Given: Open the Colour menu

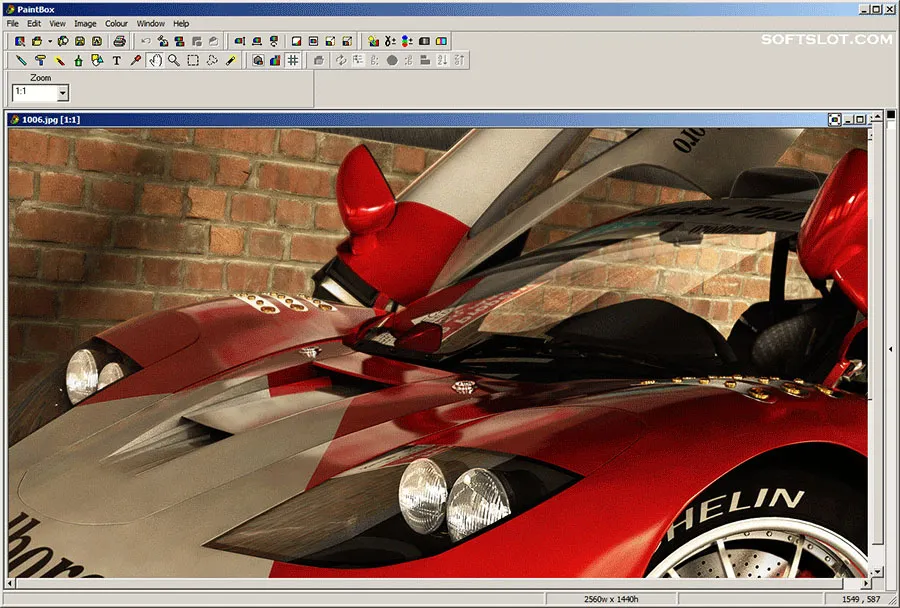Looking at the screenshot, I should point(116,24).
